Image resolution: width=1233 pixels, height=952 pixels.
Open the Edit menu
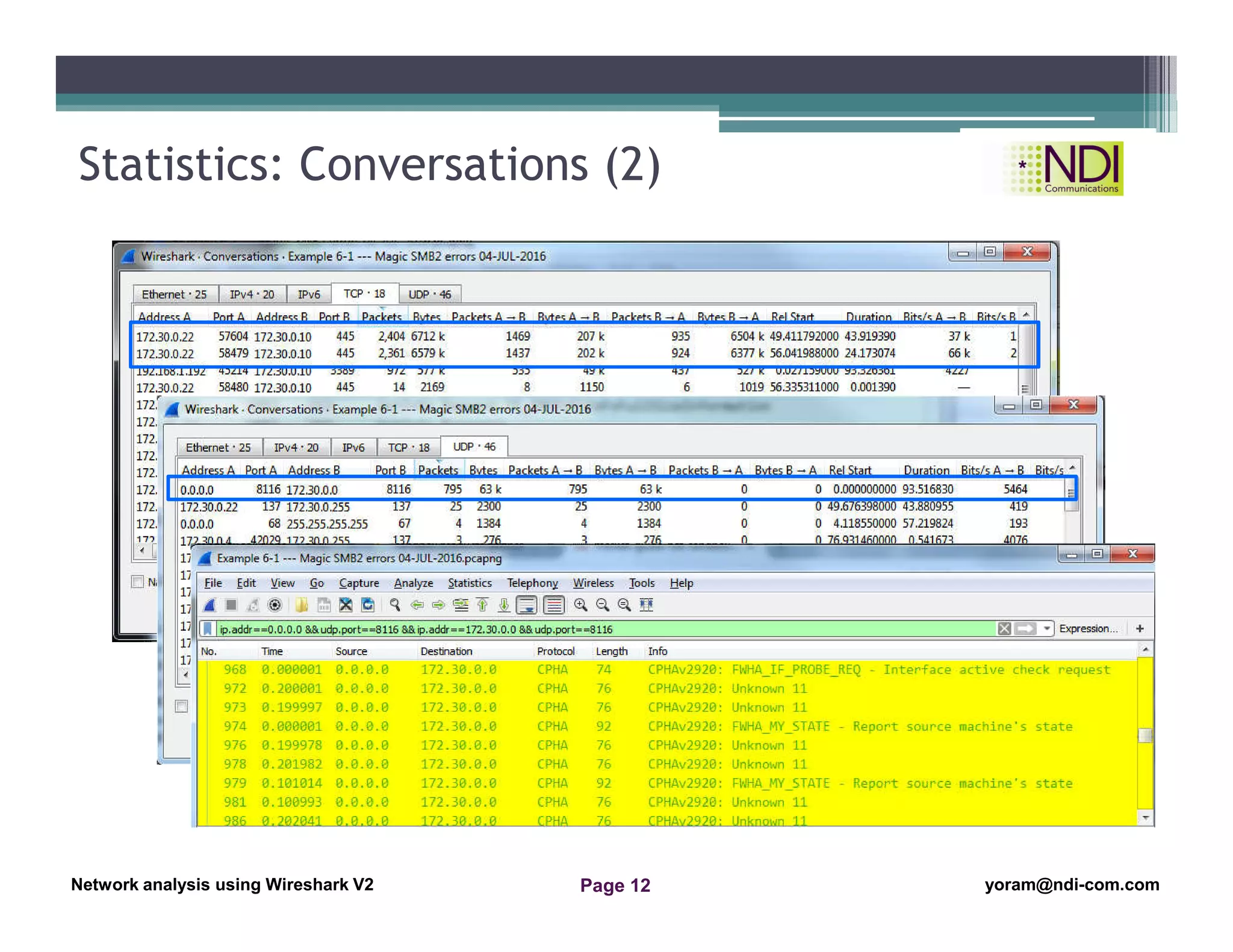coord(246,583)
